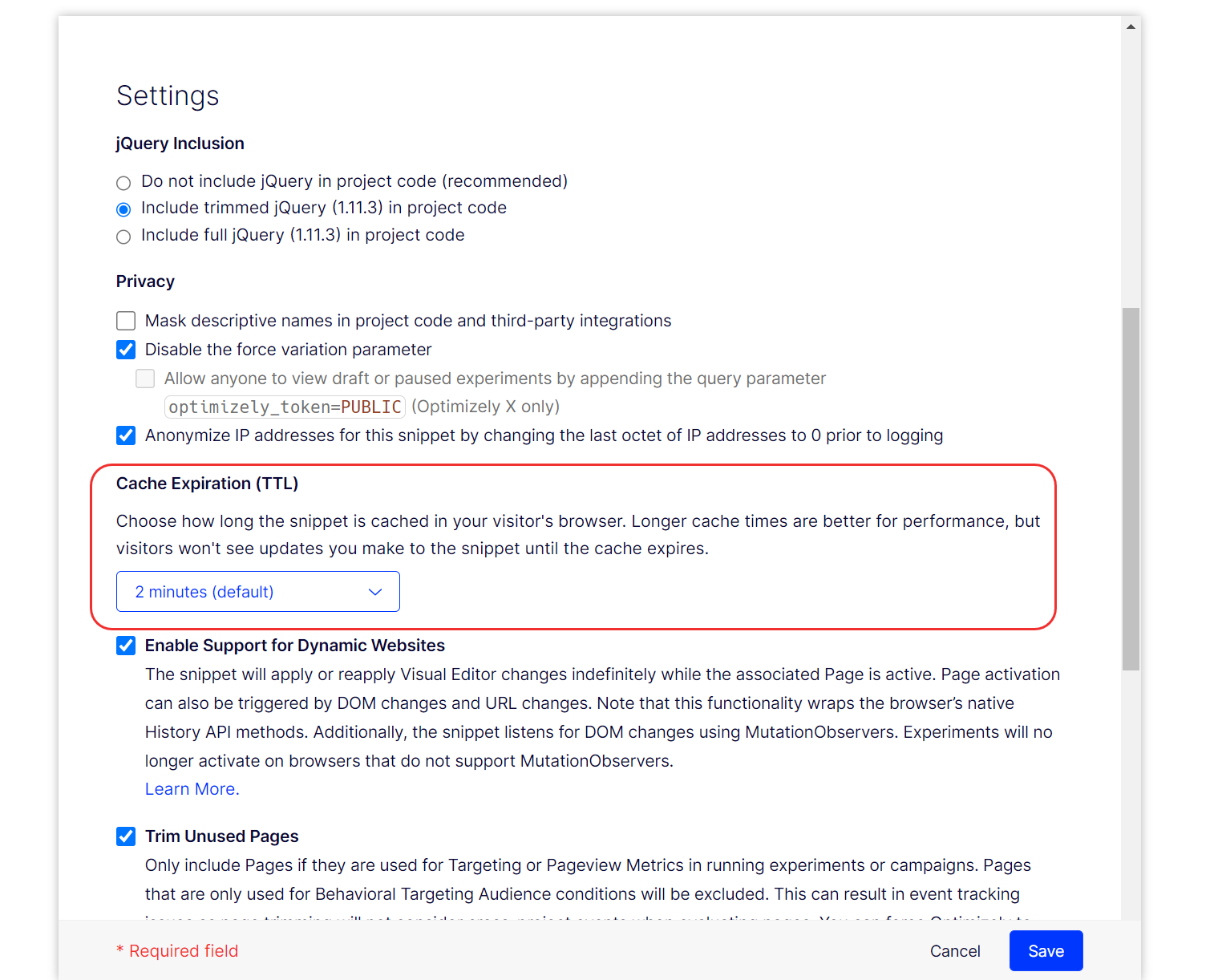1222x980 pixels.
Task: Select "Do not include jQuery" option
Action: (x=123, y=182)
